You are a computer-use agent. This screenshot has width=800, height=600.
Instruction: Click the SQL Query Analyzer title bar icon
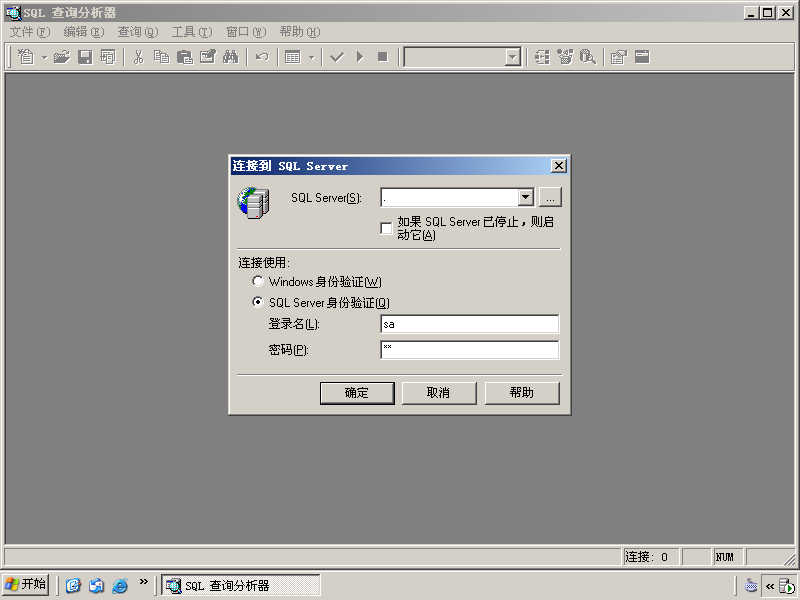[x=14, y=12]
